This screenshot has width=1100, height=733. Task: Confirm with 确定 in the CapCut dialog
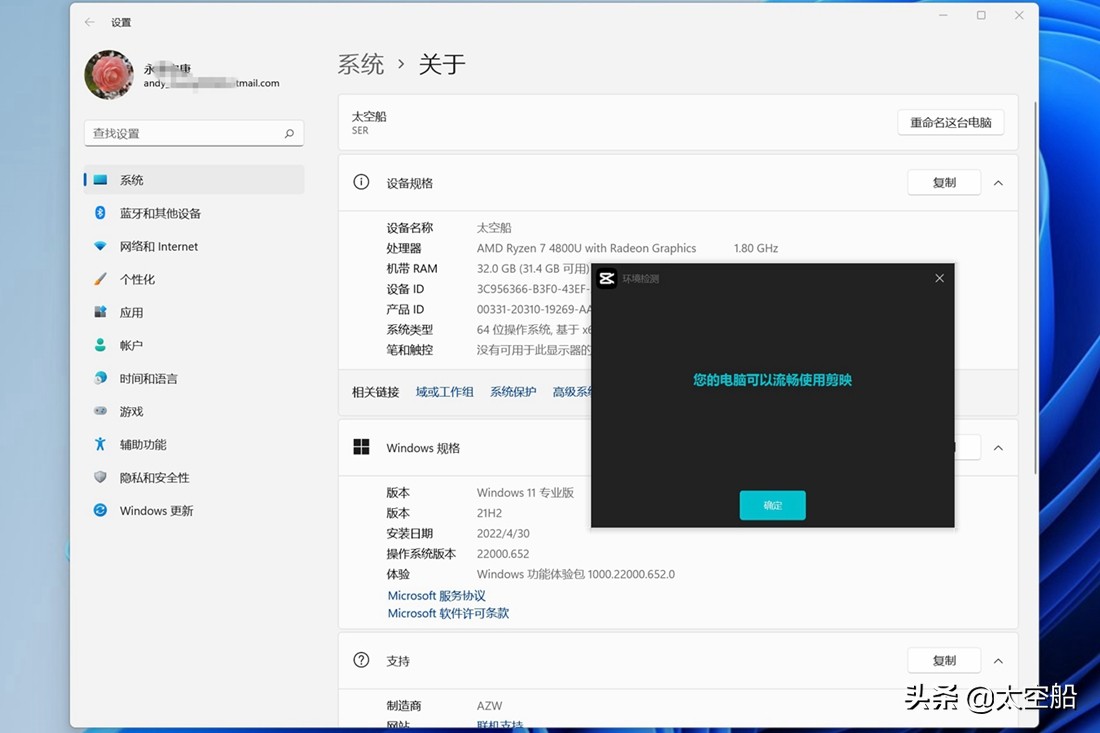(772, 505)
